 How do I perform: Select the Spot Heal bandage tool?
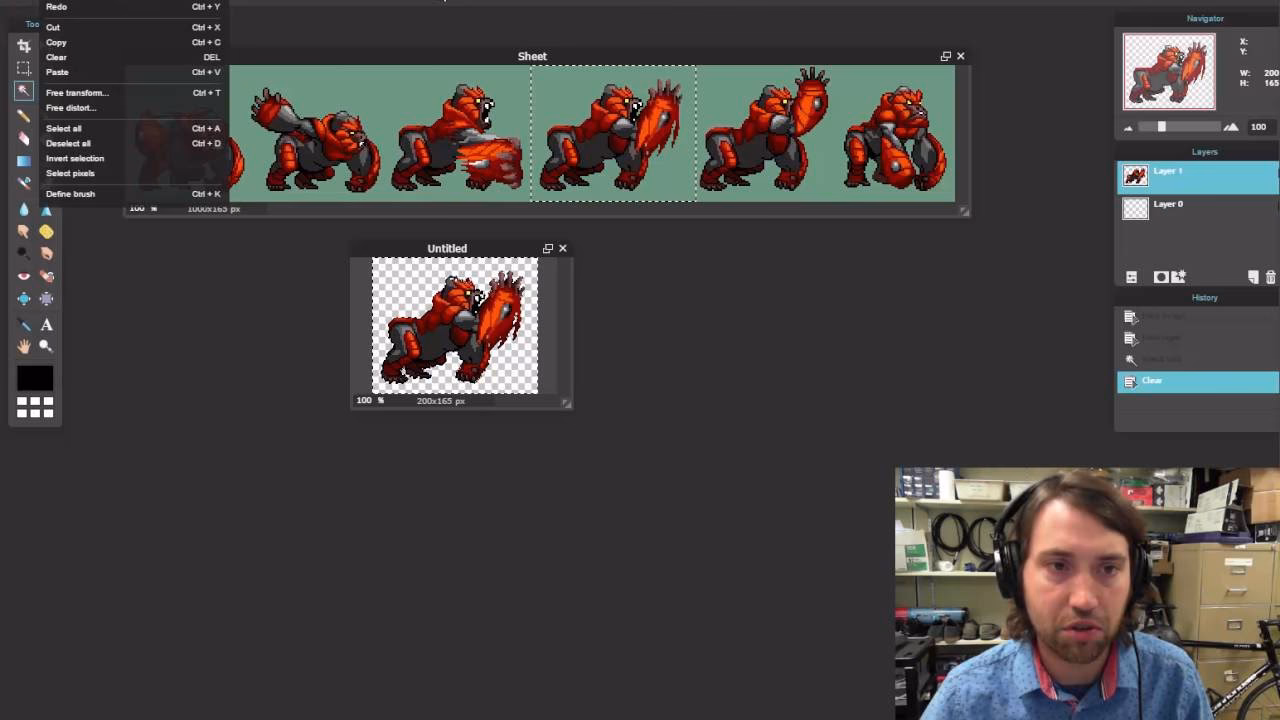coord(46,276)
